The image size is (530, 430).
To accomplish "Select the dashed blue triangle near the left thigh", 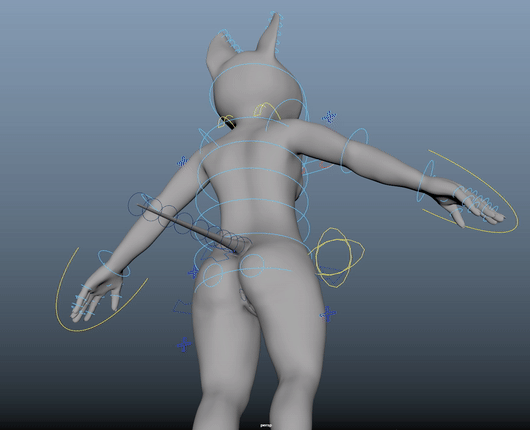I will [x=183, y=306].
